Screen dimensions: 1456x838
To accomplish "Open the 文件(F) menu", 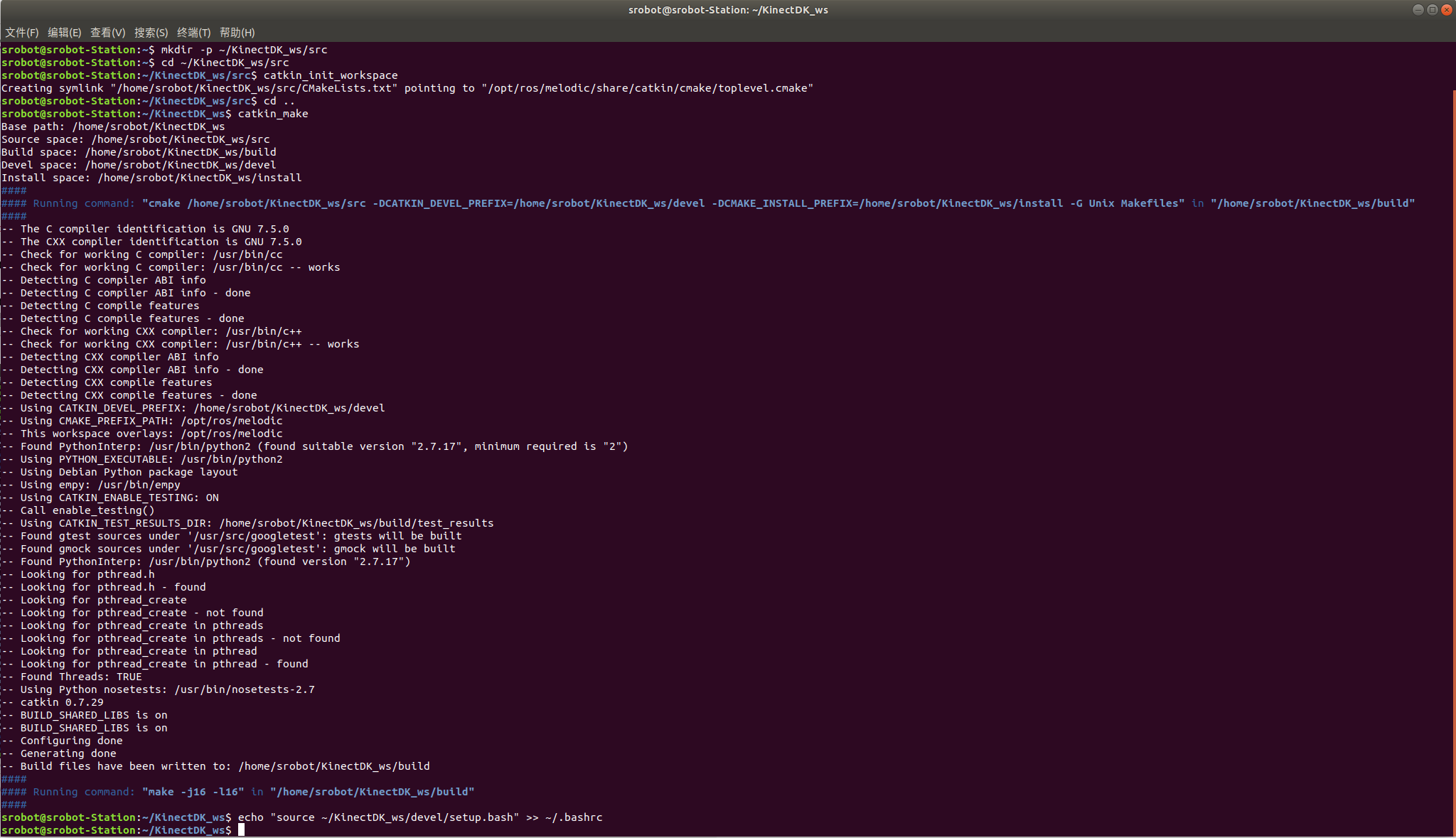I will 21,33.
